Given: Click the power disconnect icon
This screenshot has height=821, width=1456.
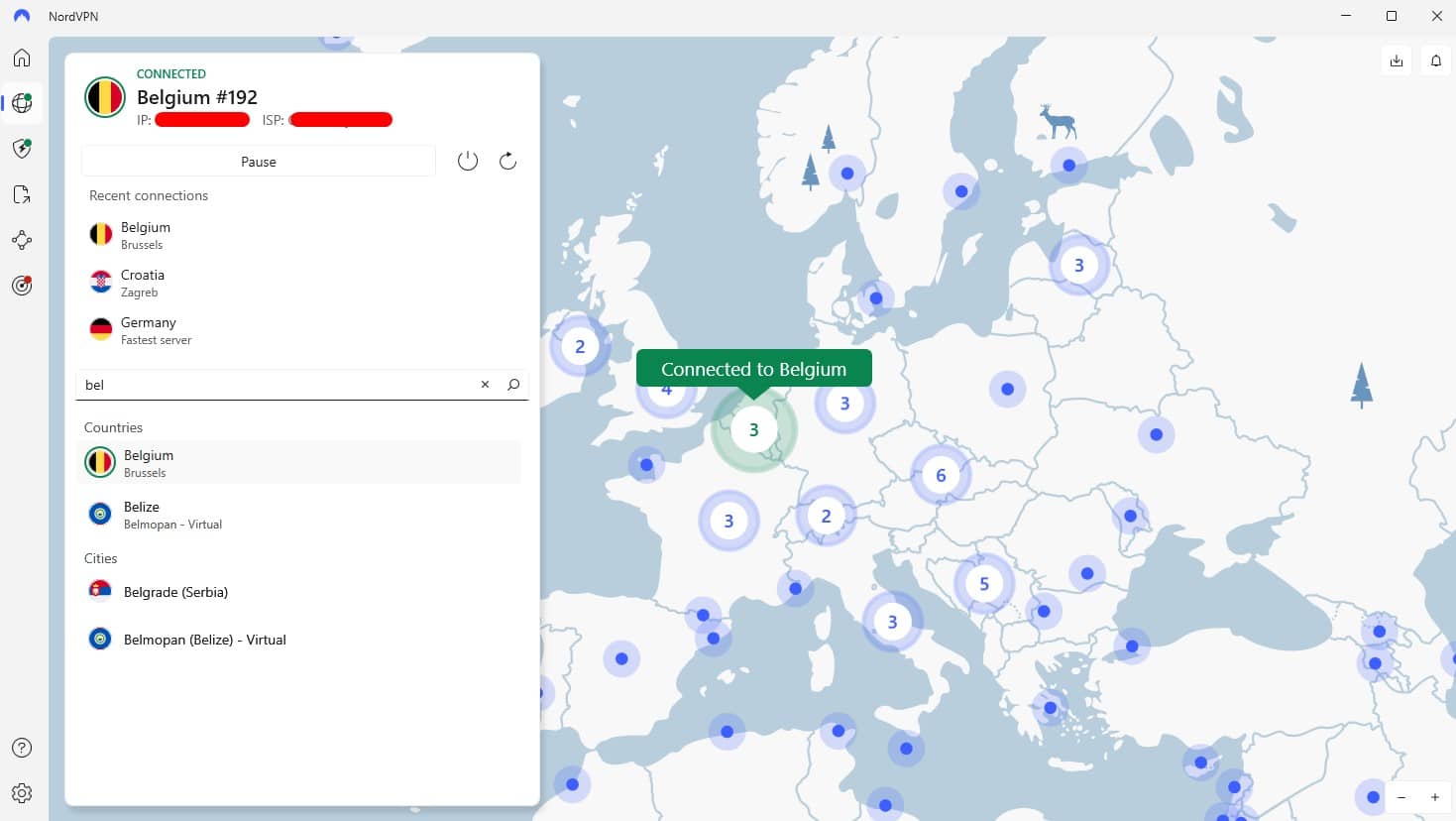Looking at the screenshot, I should coord(468,161).
